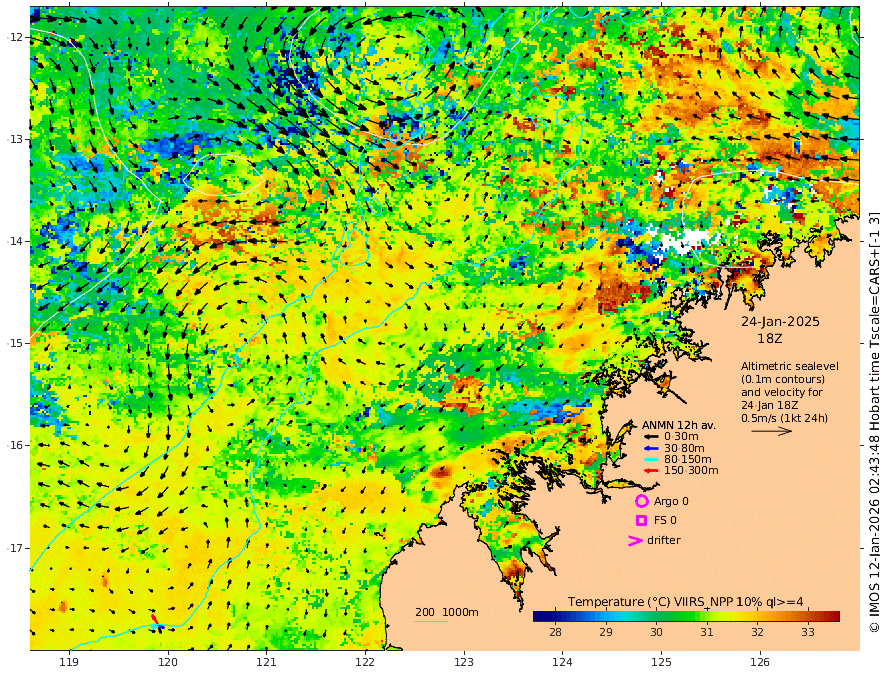Click the '150-300m' depth range label
Image resolution: width=880 pixels, height=680 pixels.
(x=691, y=471)
